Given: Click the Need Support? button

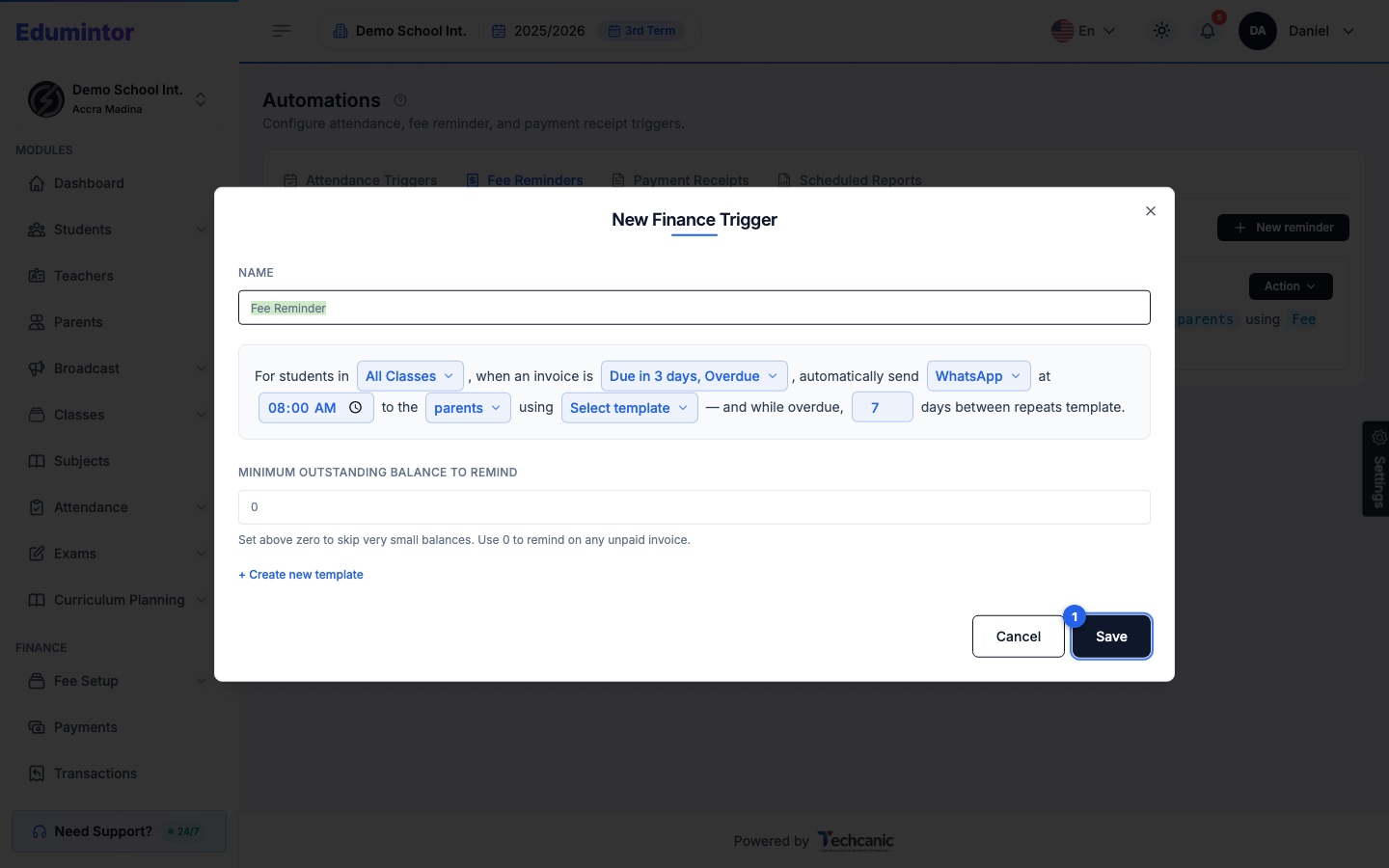Looking at the screenshot, I should 120,831.
